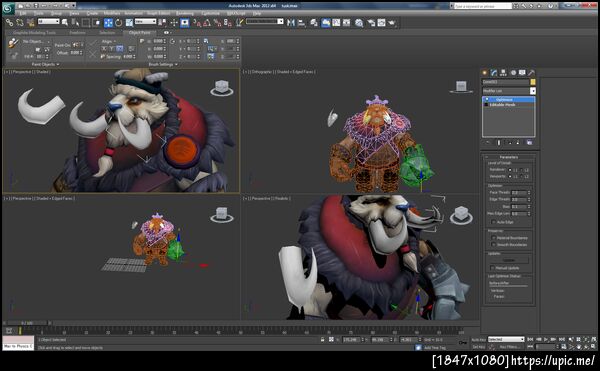
Task: Toggle the Percent Snap icon
Action: (217, 23)
